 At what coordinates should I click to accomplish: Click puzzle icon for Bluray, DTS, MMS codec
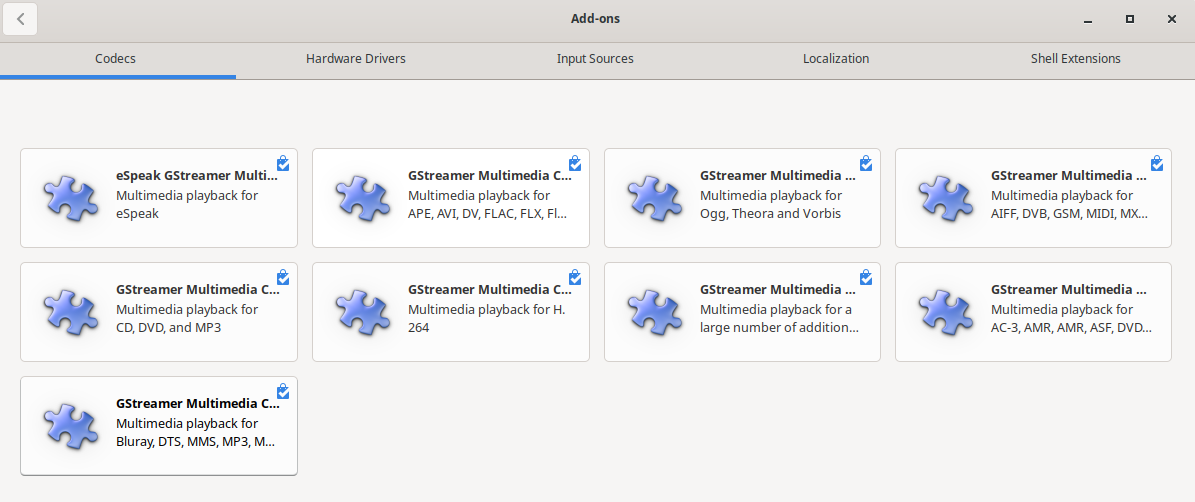click(69, 426)
